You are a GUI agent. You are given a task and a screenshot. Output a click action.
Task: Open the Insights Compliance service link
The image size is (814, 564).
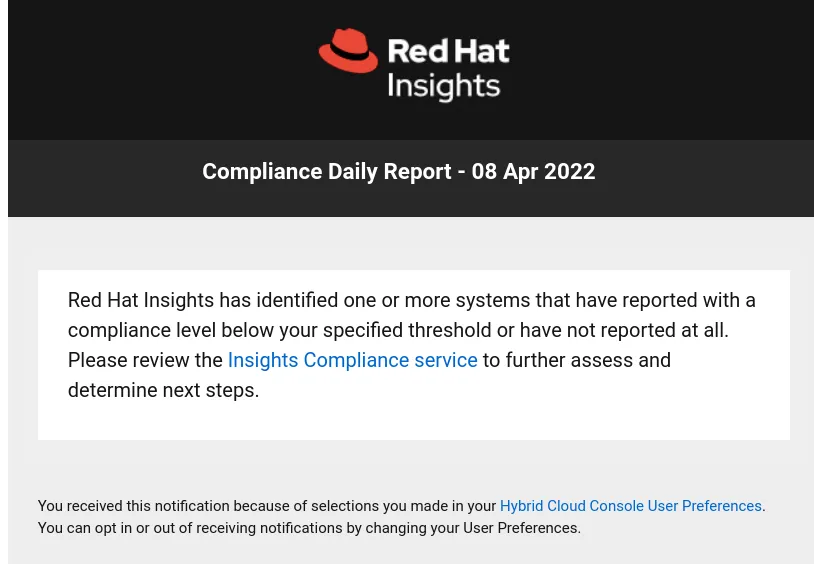pyautogui.click(x=352, y=360)
